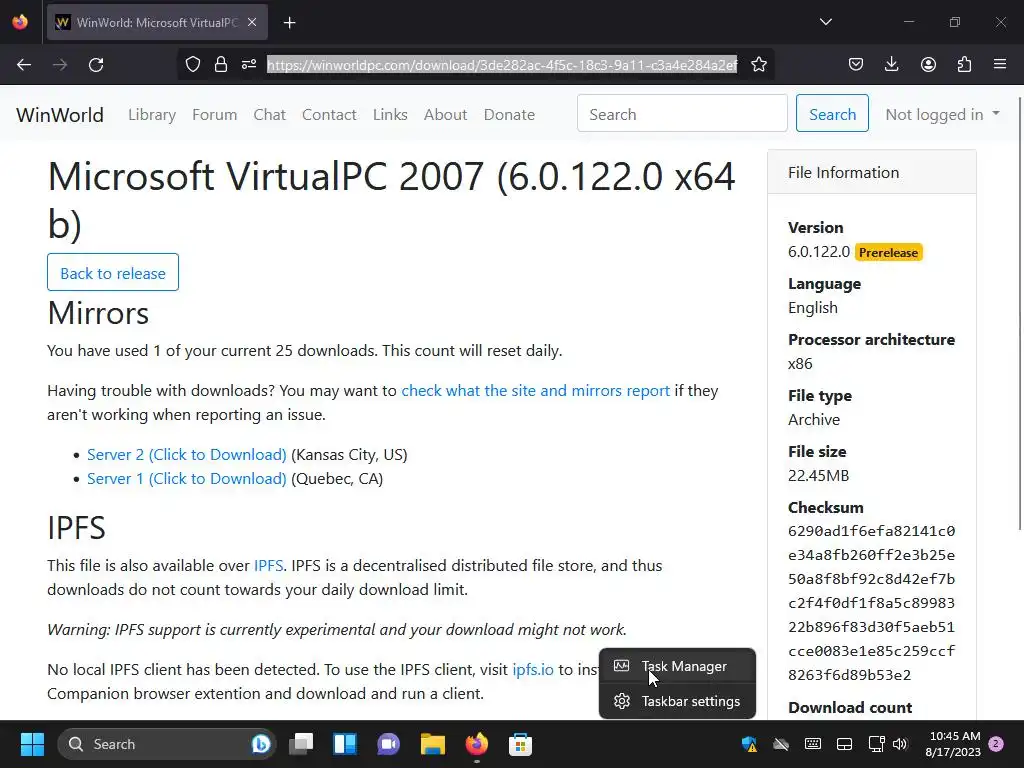This screenshot has height=768, width=1024.
Task: Open Task View on the taskbar
Action: [301, 744]
